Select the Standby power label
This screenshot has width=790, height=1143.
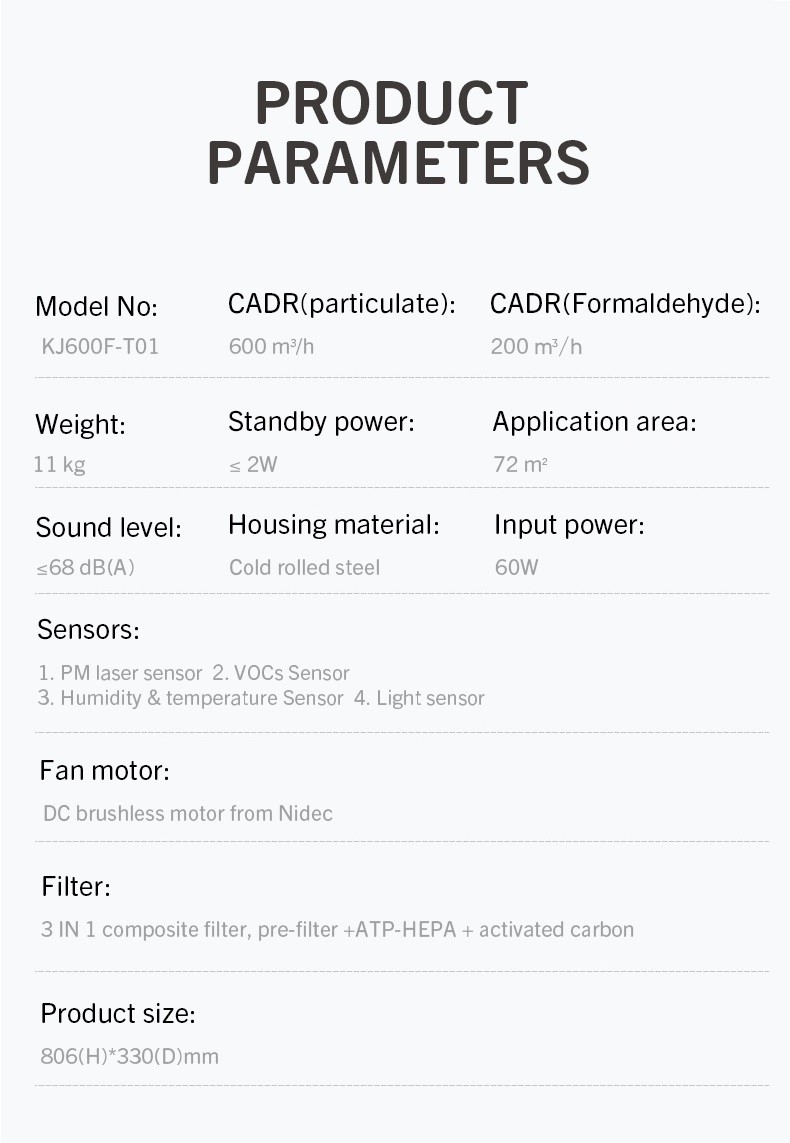coord(321,422)
